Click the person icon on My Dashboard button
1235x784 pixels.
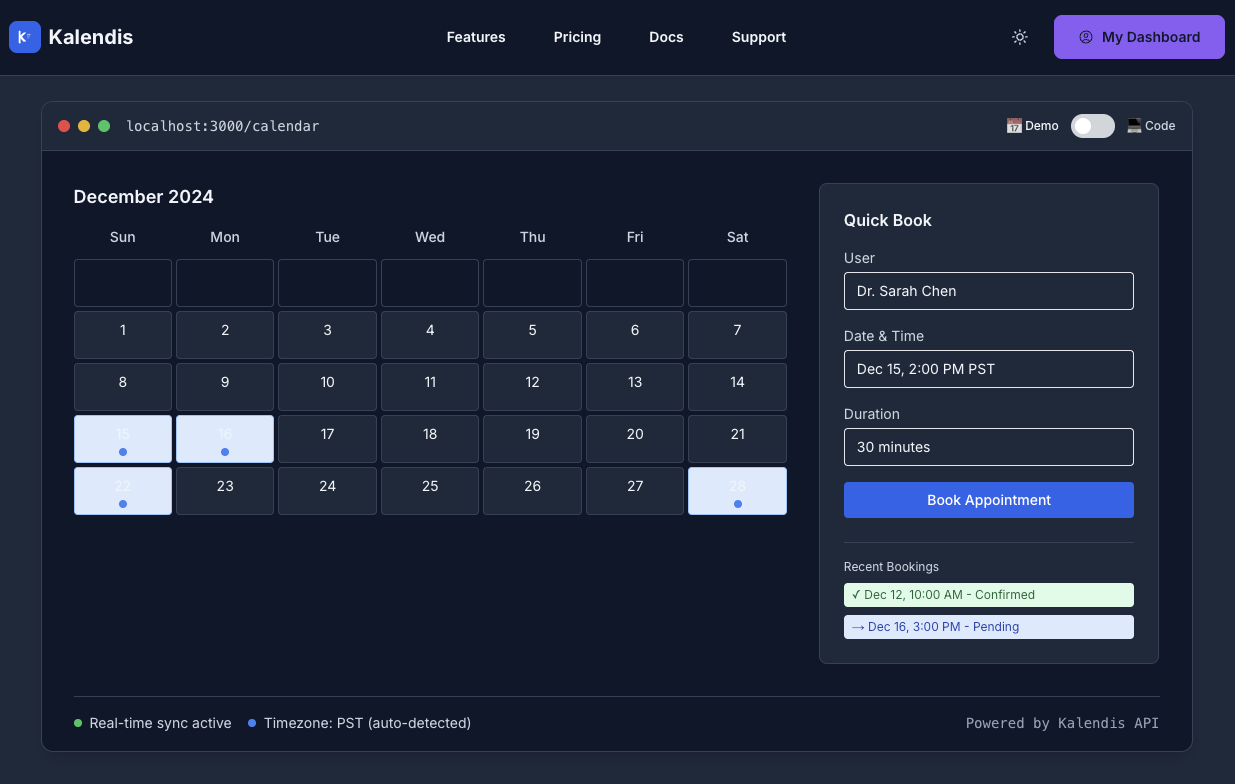coord(1086,36)
